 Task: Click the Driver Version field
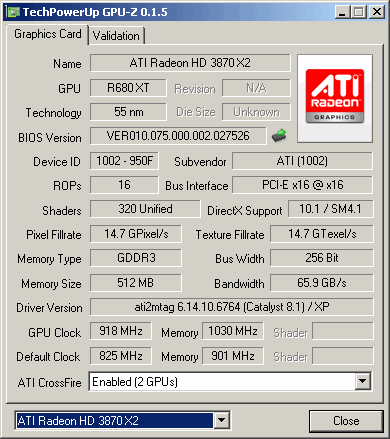click(x=232, y=307)
